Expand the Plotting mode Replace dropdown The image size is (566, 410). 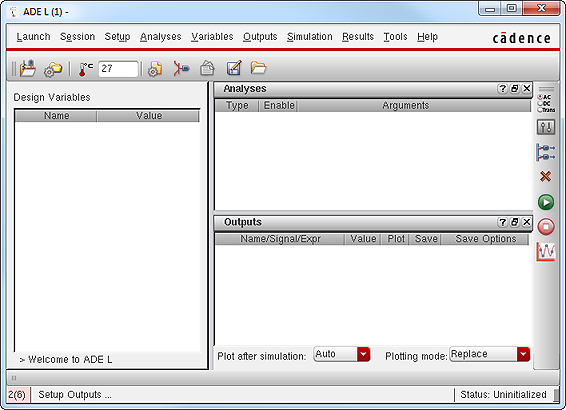pos(523,354)
